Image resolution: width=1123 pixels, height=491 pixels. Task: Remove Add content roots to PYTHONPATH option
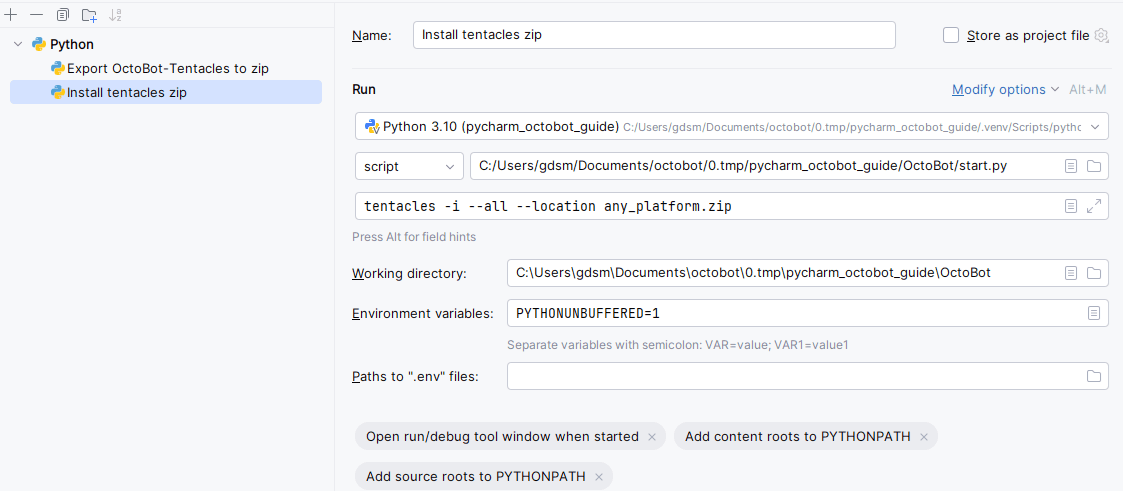coord(923,437)
